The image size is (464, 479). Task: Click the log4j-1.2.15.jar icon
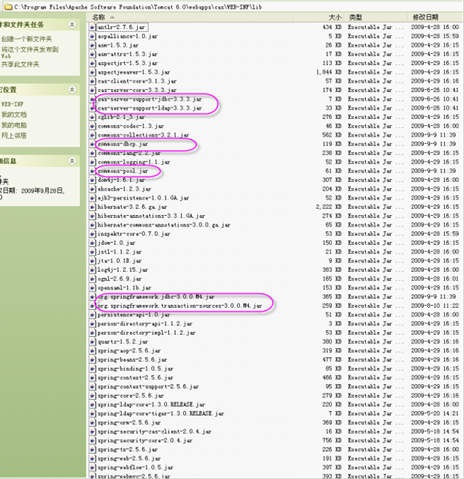(93, 270)
